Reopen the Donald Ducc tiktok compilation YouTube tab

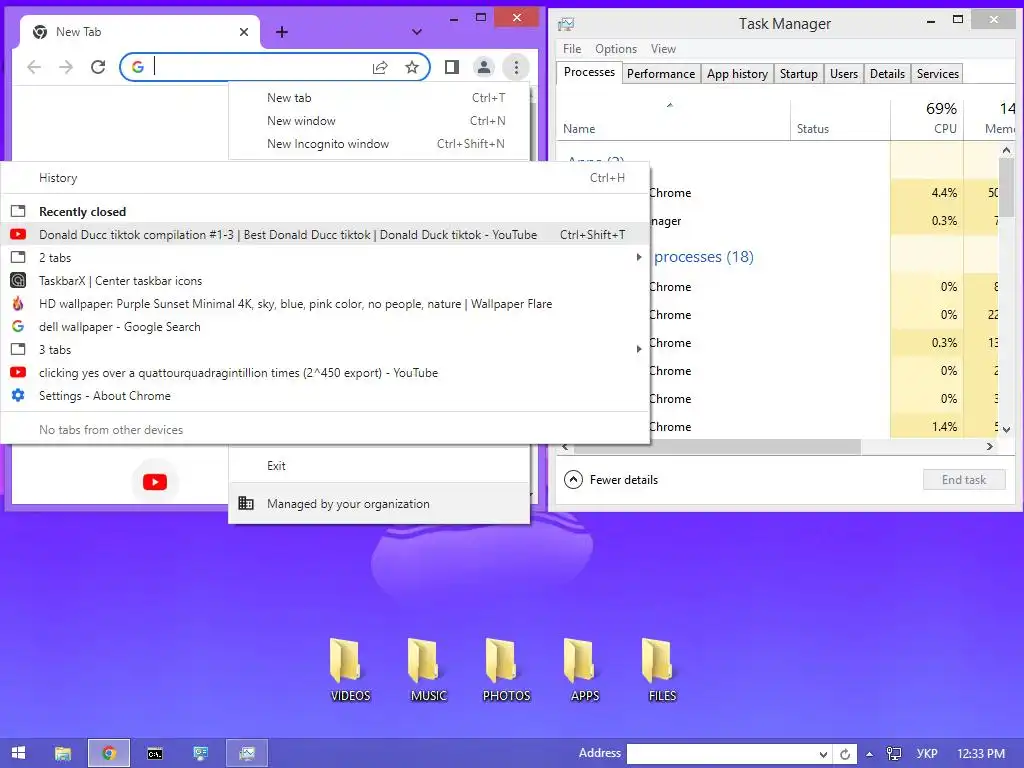(x=325, y=234)
